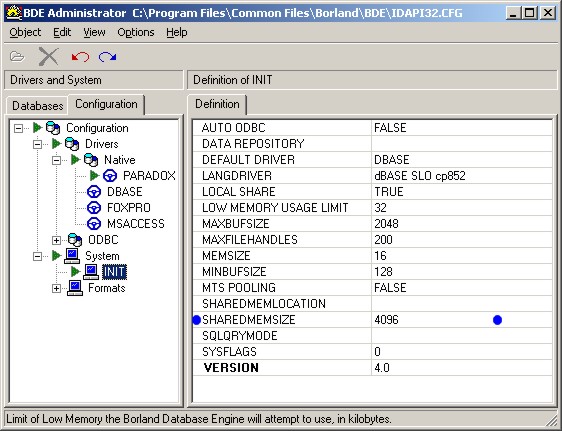Click the BDE Administrator title bar icon

click(x=14, y=13)
